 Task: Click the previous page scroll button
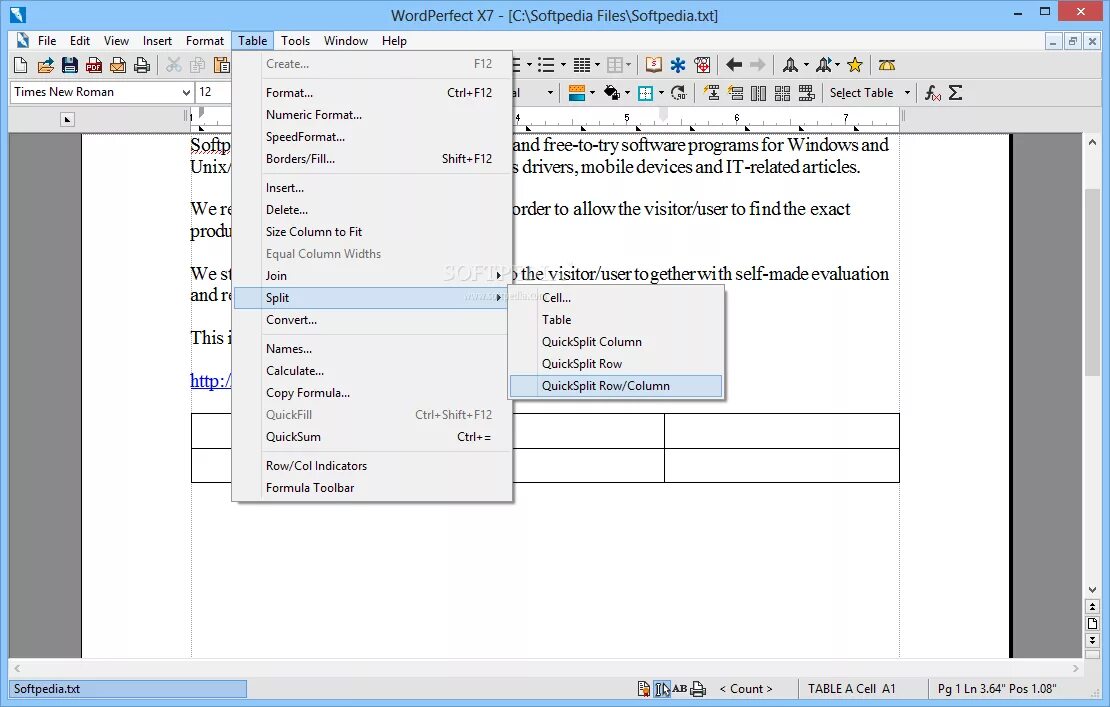[1092, 607]
